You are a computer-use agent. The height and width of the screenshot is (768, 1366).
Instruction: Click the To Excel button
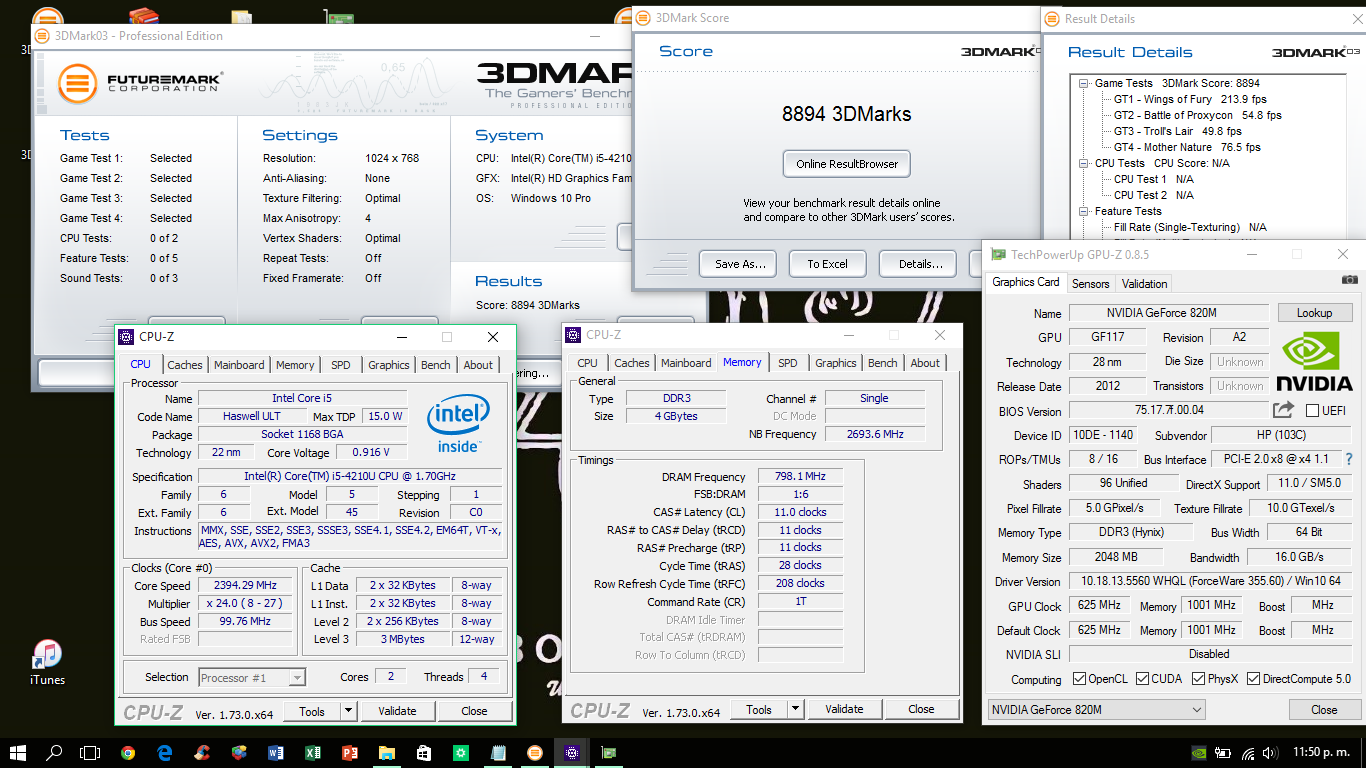coord(827,264)
